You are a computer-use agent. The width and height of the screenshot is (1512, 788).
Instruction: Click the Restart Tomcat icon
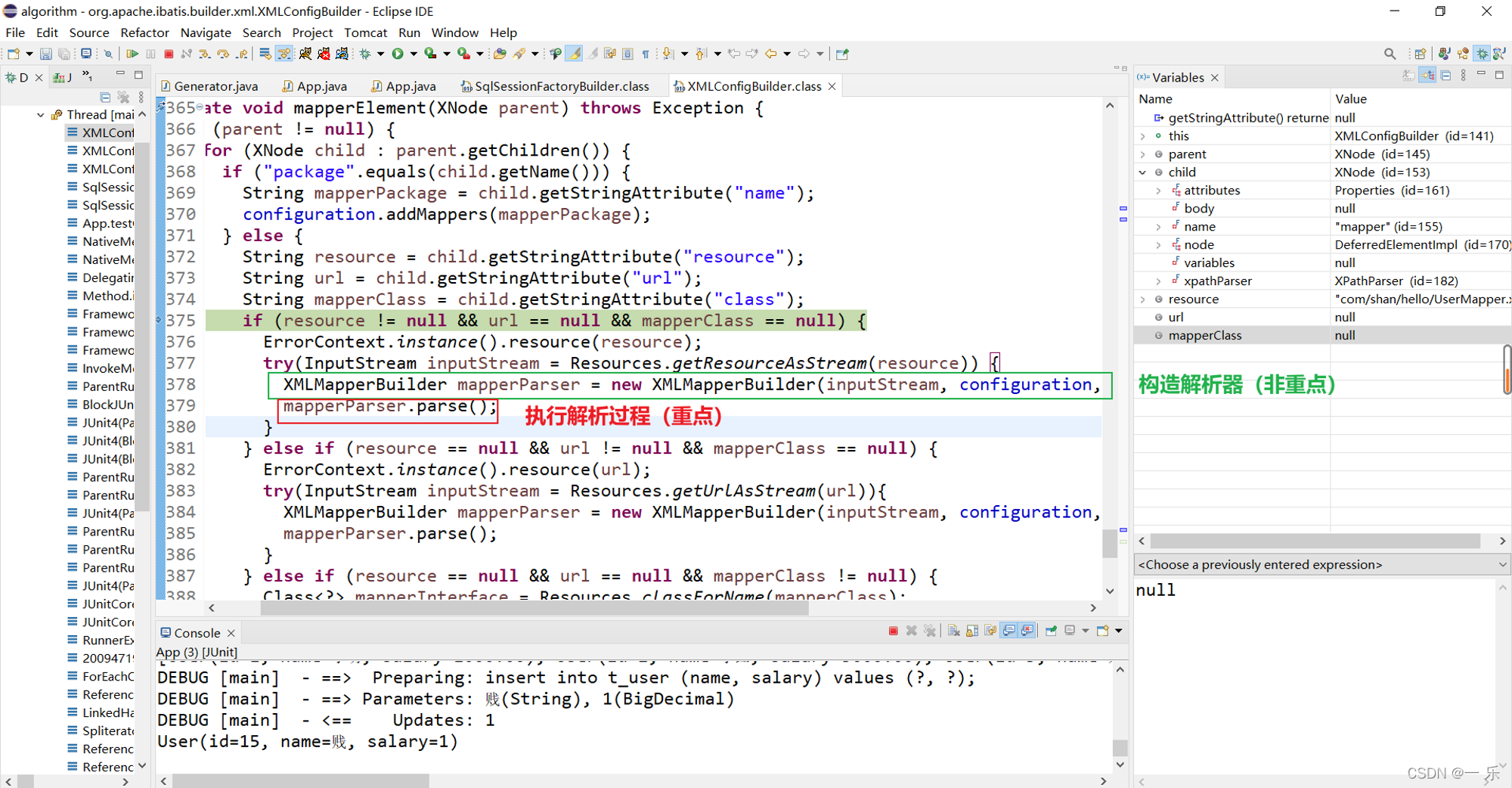coord(342,54)
